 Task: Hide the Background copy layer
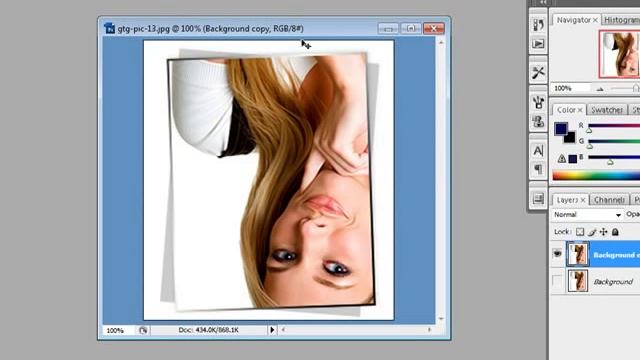click(558, 254)
